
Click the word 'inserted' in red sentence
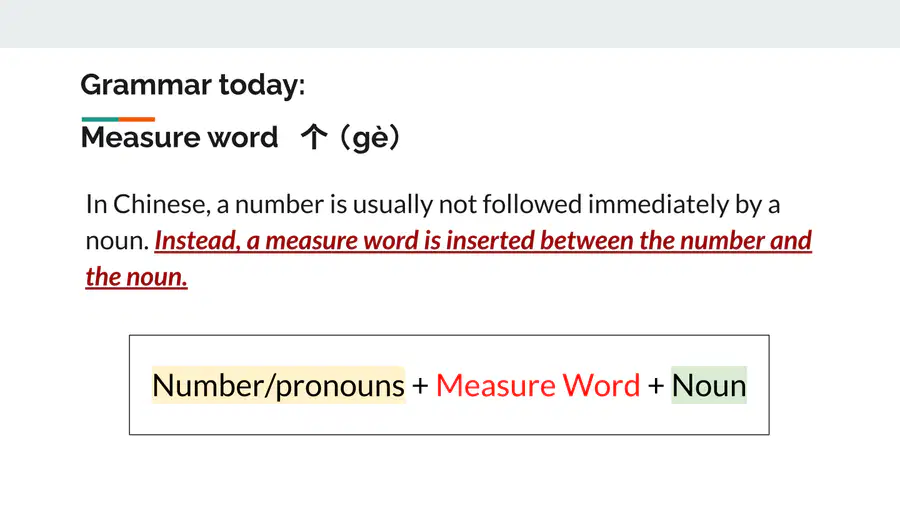point(490,240)
